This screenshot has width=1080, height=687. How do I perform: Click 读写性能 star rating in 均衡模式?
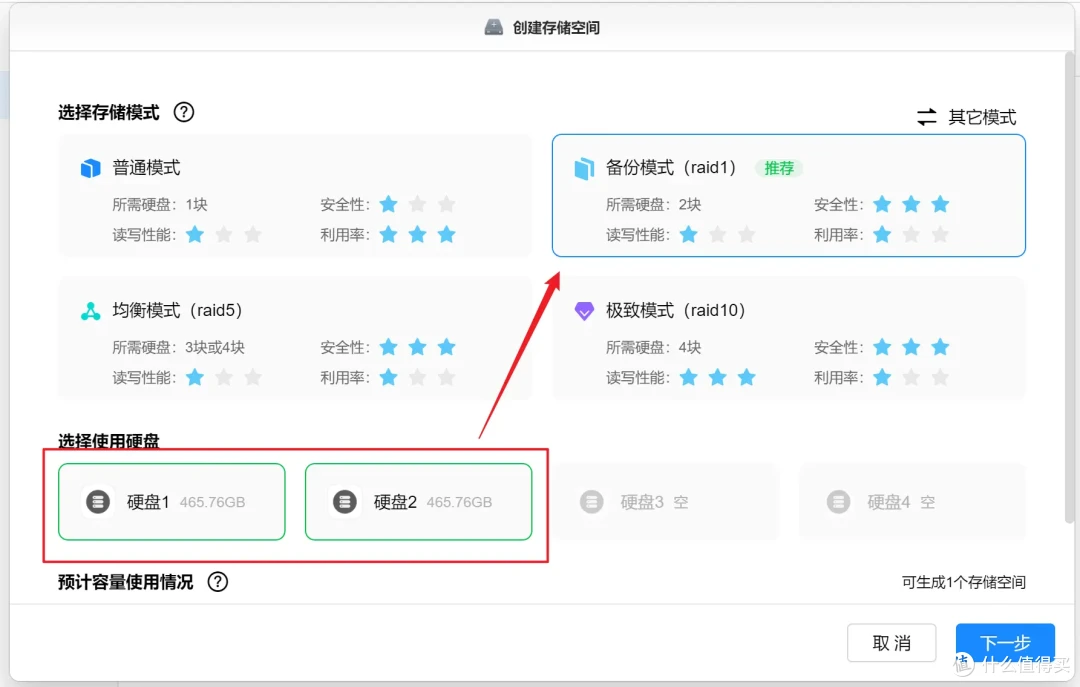click(224, 377)
